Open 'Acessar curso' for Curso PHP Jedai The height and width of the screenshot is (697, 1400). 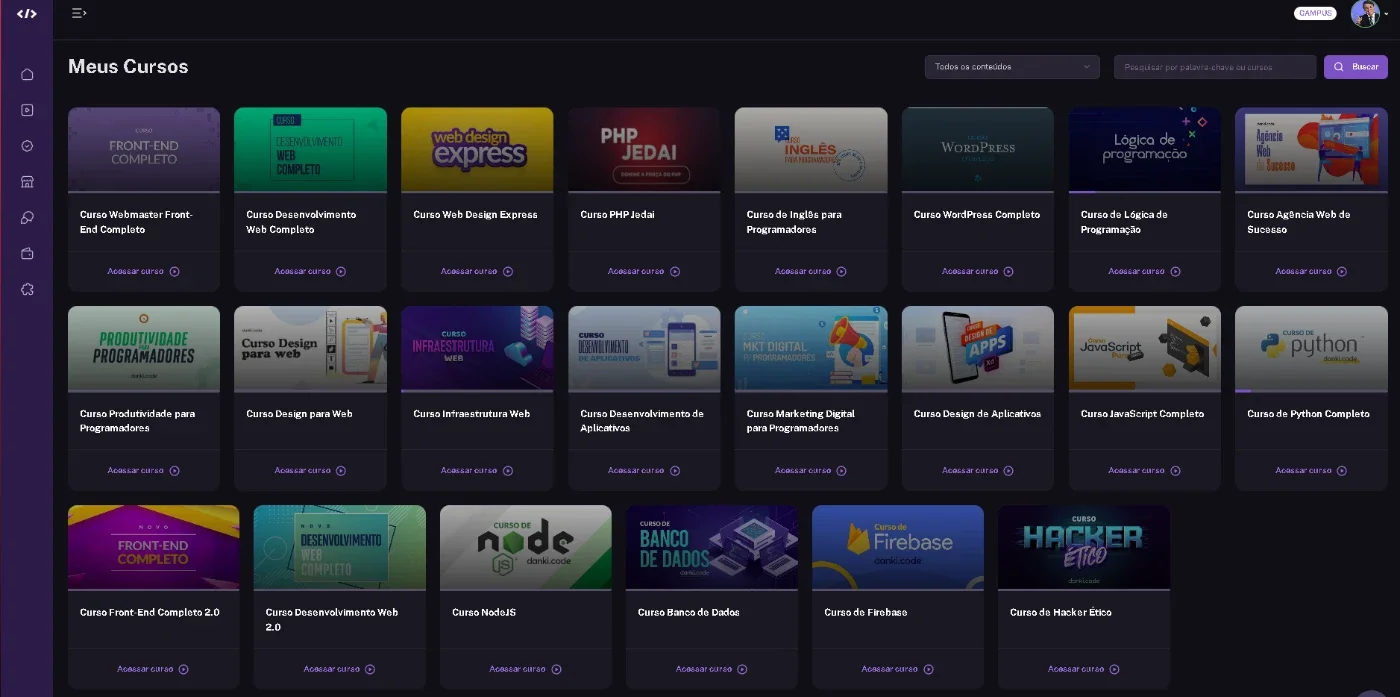[x=644, y=271]
